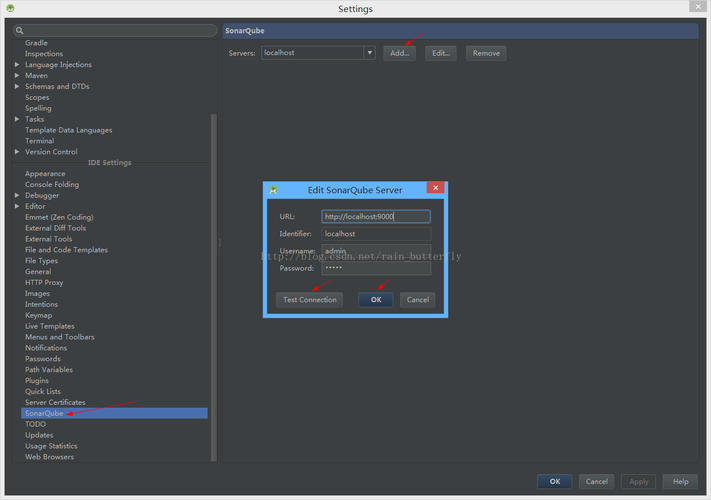Viewport: 711px width, 500px height.
Task: Click the settings search box
Action: [115, 30]
